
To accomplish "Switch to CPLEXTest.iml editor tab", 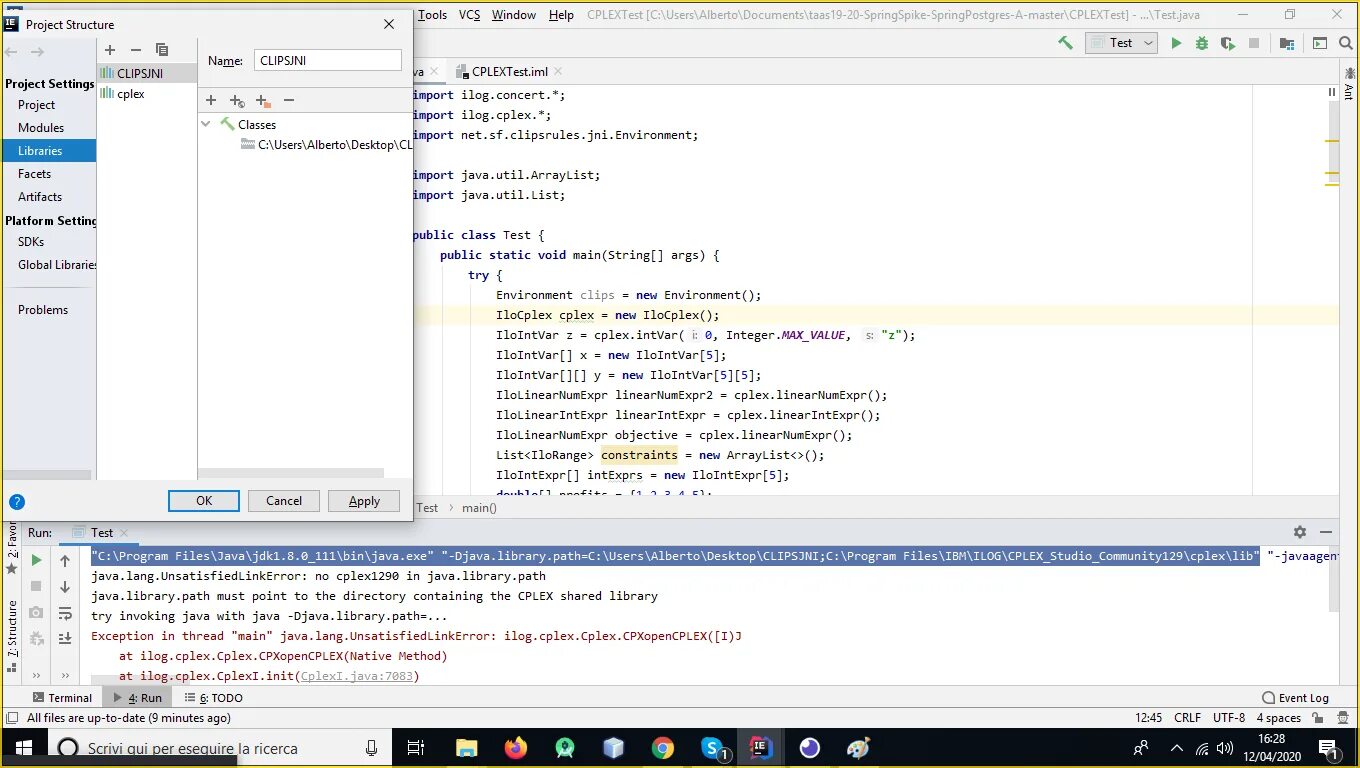I will tap(510, 71).
